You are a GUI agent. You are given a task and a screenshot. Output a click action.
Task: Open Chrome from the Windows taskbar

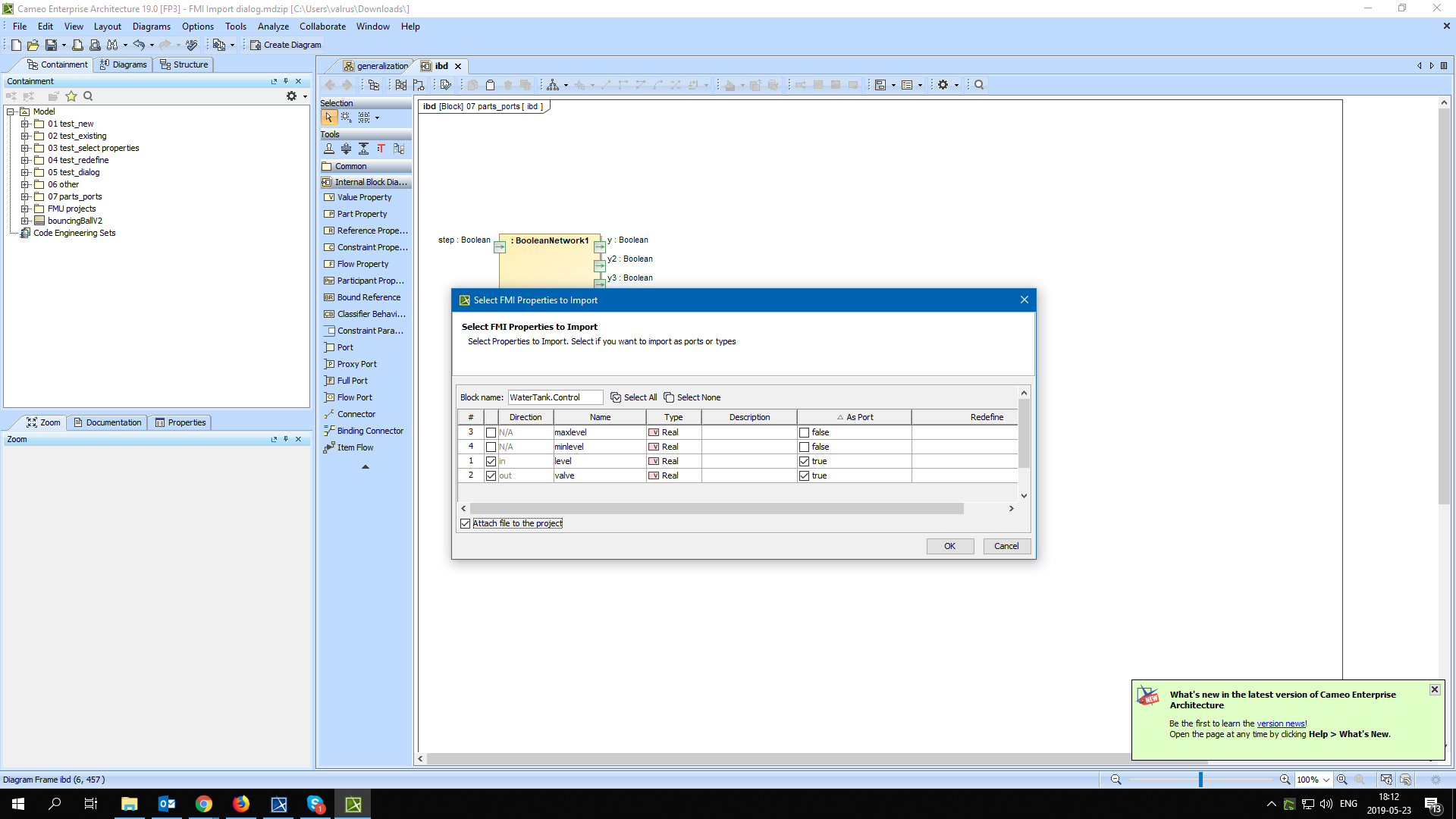(203, 804)
